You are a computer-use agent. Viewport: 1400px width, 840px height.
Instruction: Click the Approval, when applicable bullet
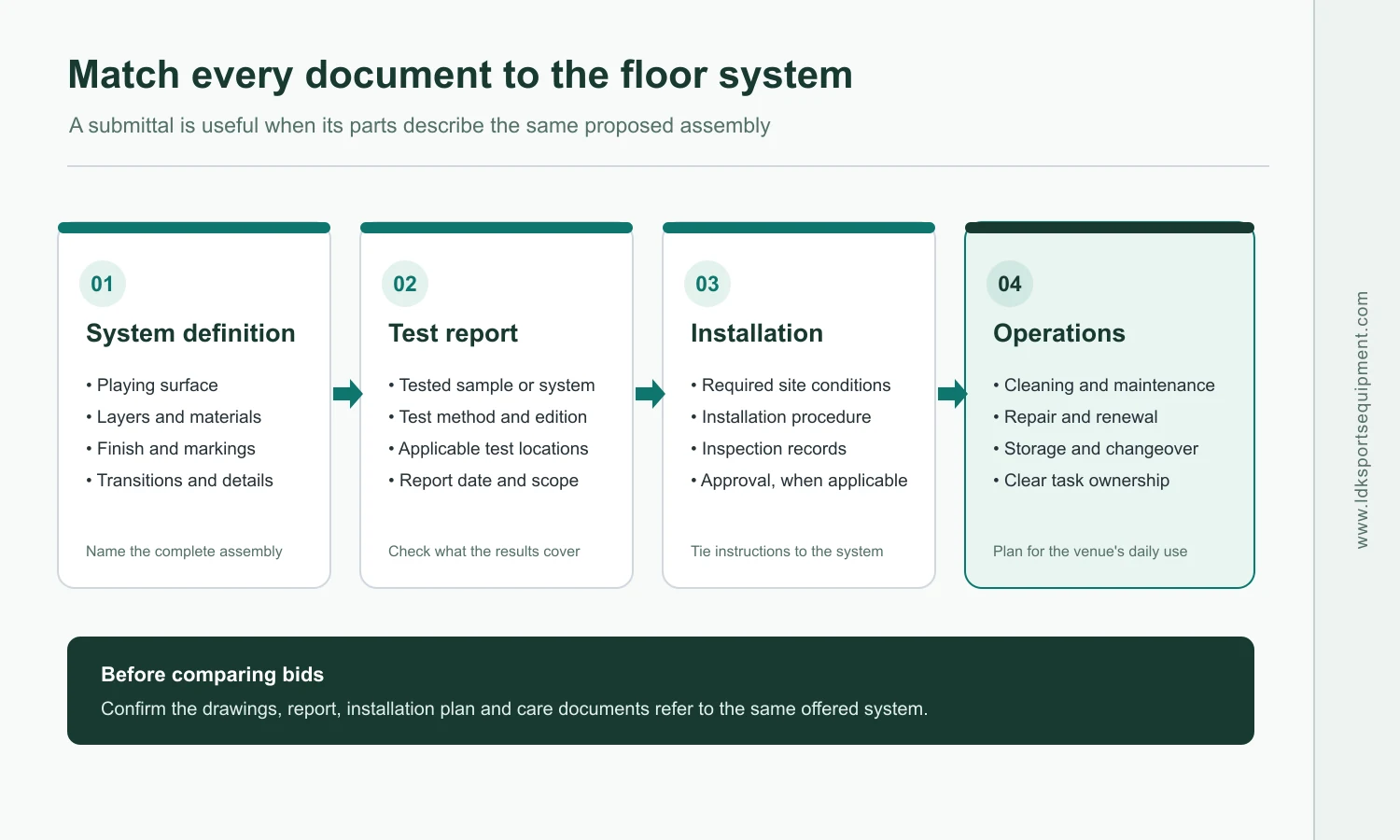point(799,481)
